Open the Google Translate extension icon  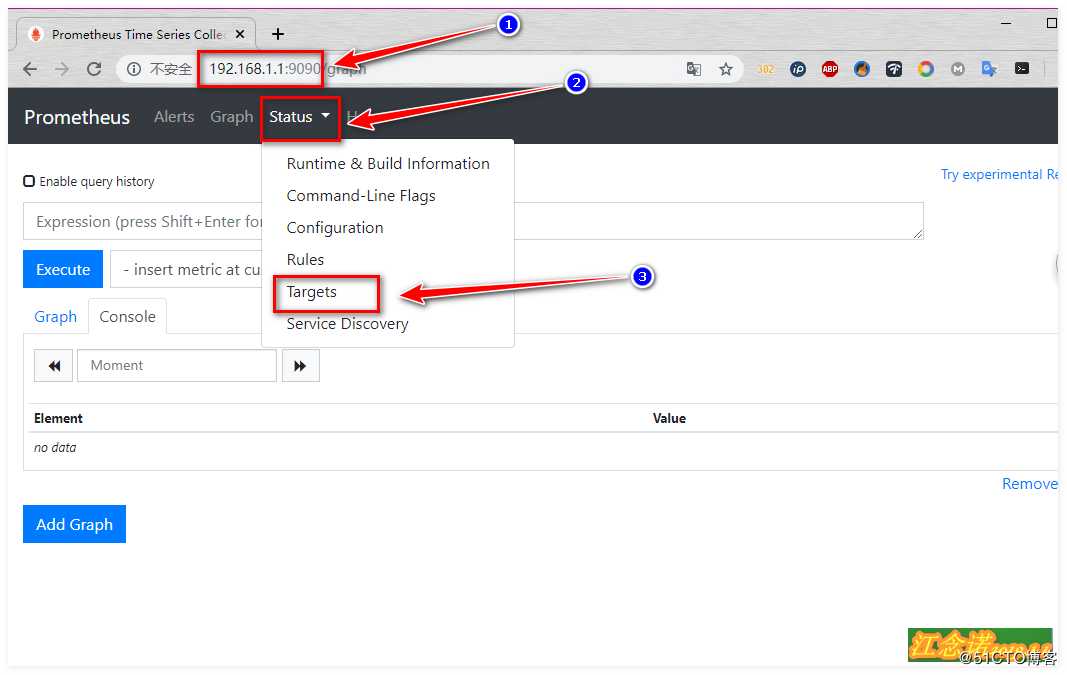tap(989, 69)
